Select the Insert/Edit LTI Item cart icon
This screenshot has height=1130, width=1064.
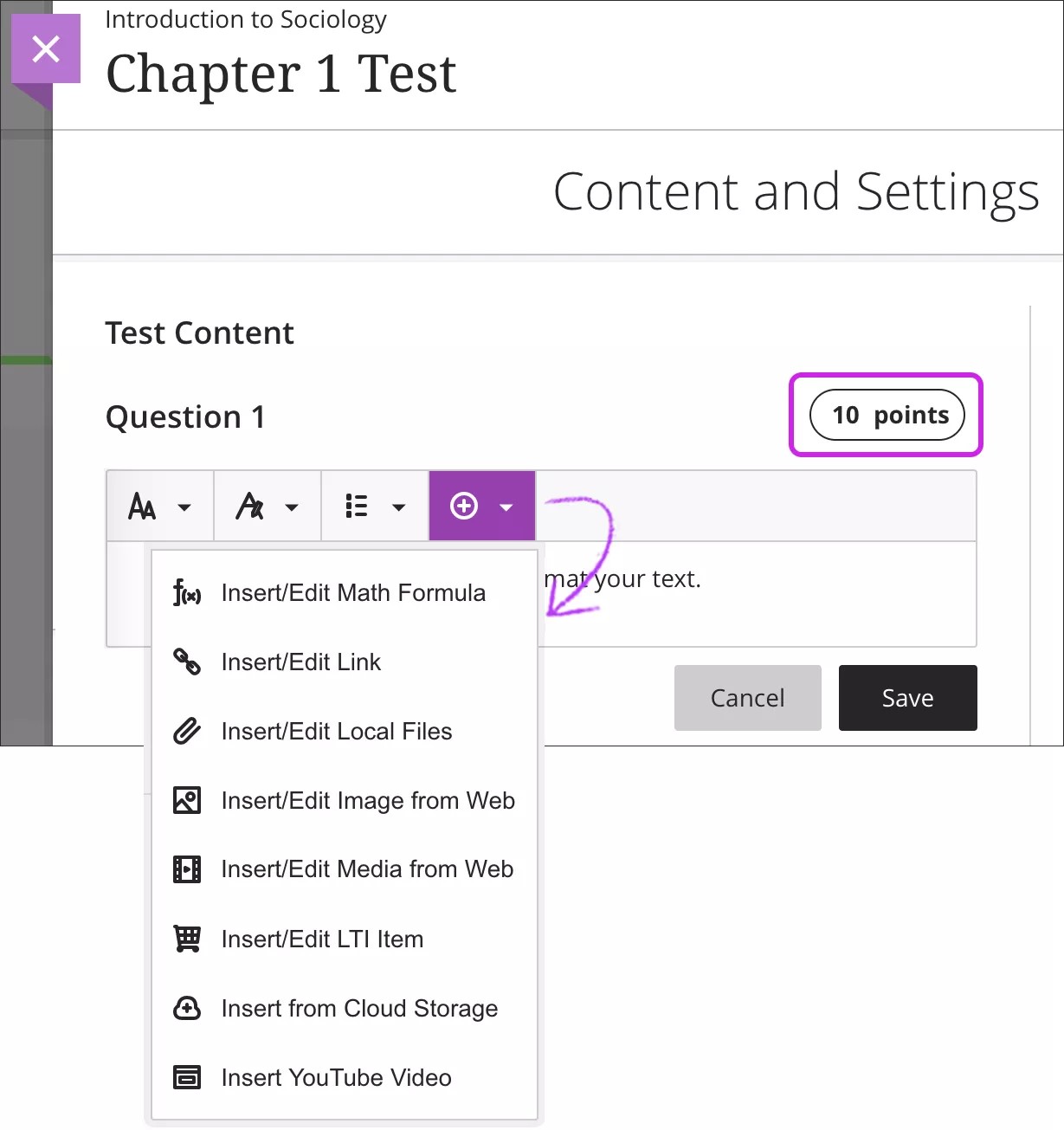coord(186,939)
